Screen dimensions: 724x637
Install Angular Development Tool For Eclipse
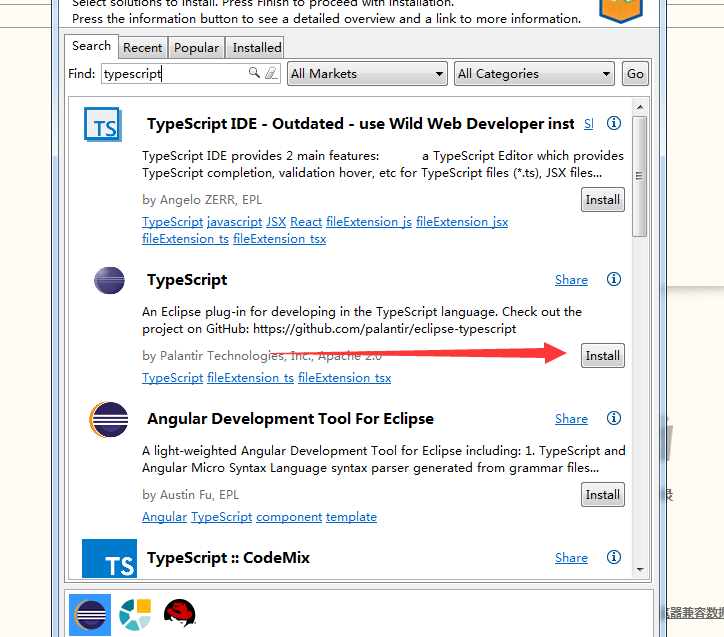[x=603, y=495]
